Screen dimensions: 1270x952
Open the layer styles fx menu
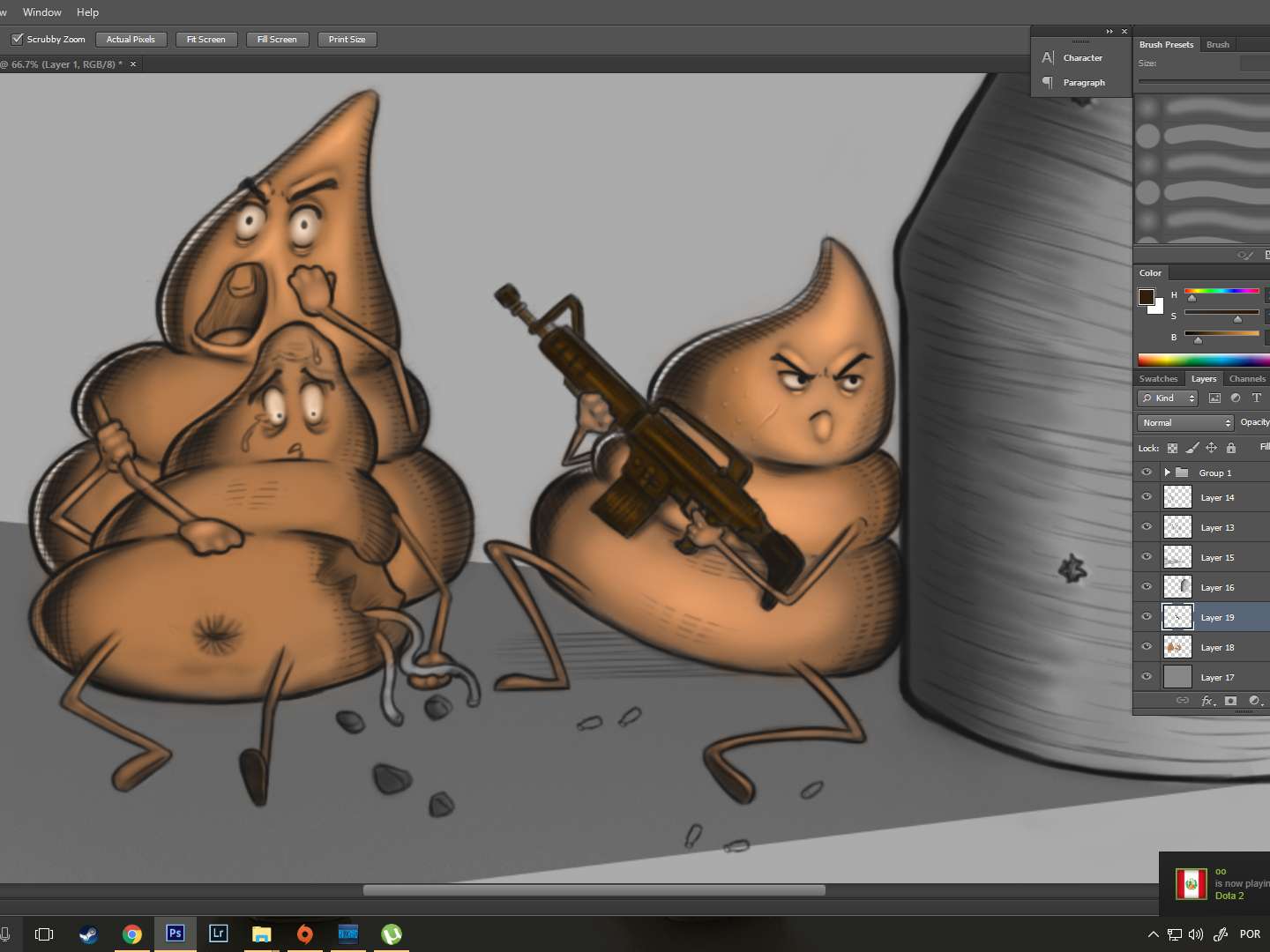click(1208, 701)
